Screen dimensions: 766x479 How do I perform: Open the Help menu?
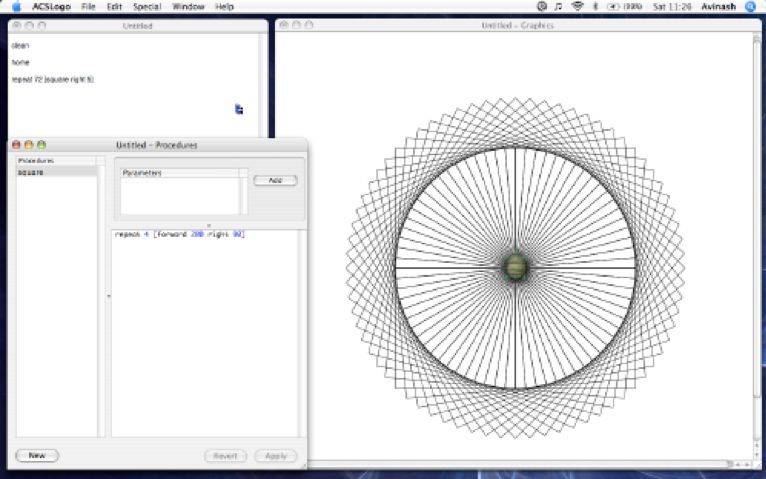coord(224,6)
